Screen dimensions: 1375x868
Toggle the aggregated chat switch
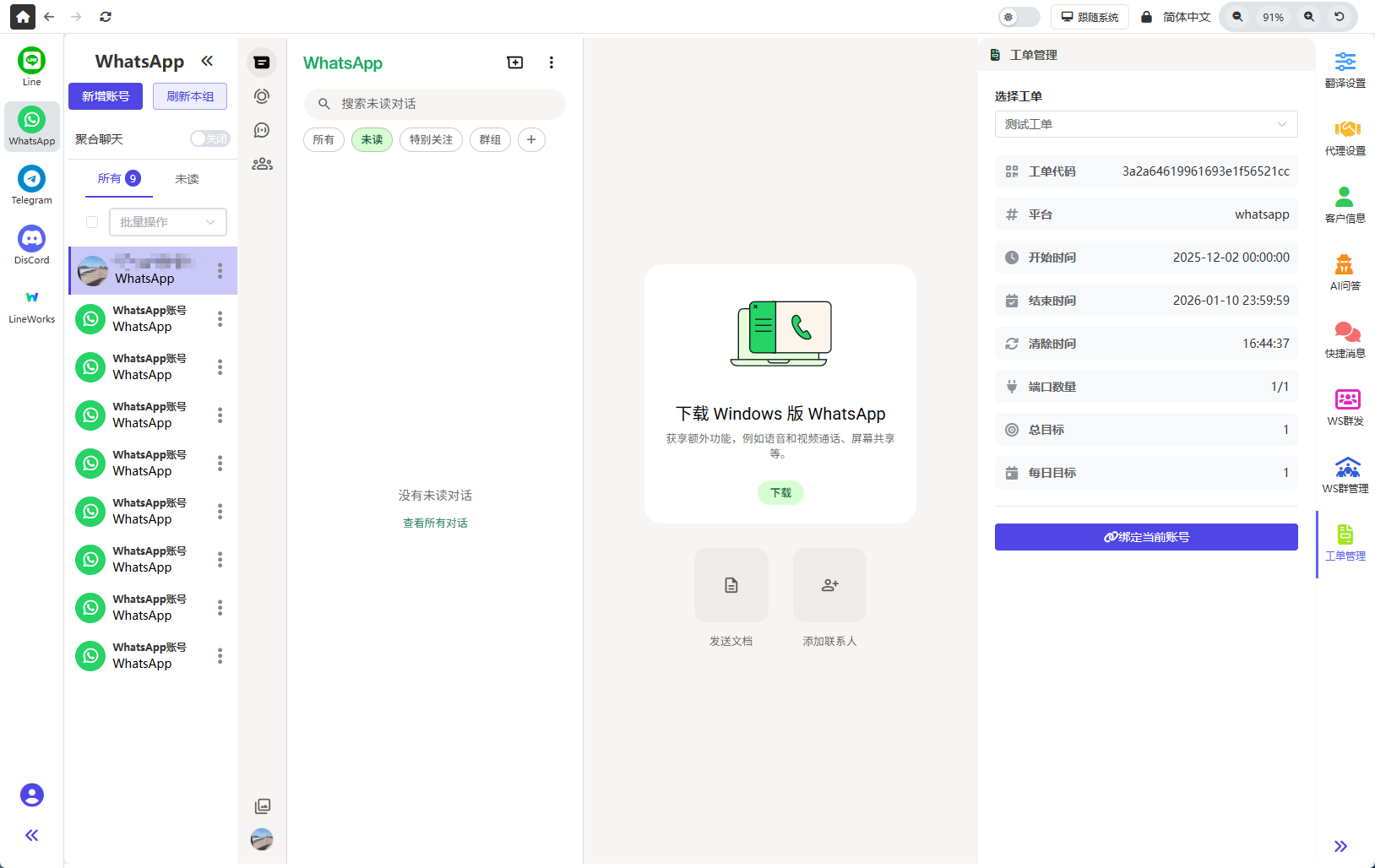209,138
